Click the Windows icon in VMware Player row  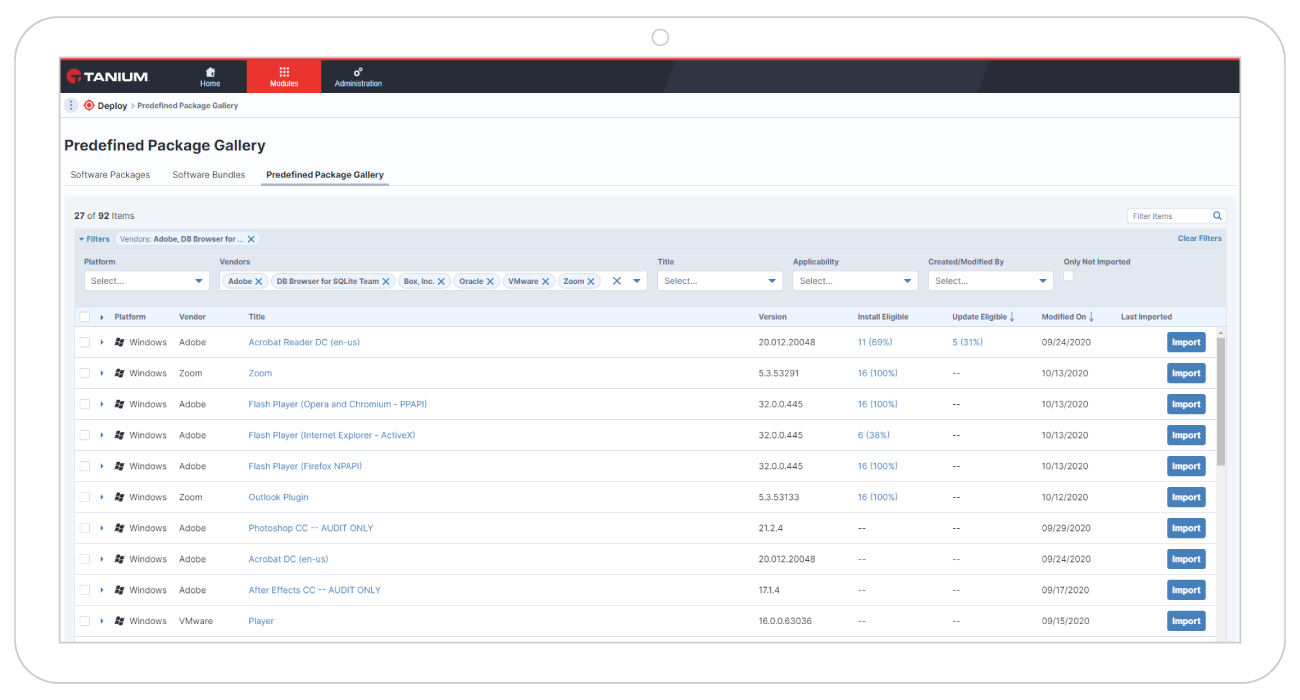(119, 621)
